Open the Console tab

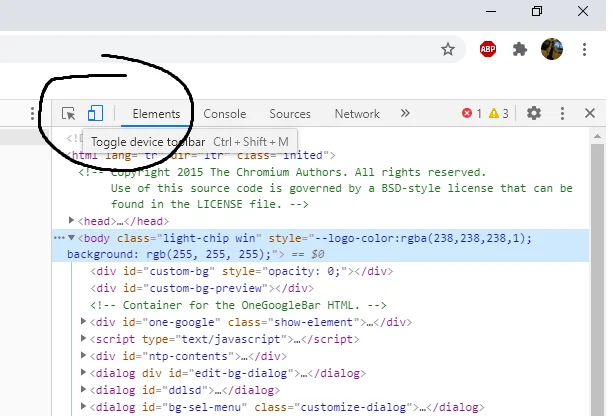[x=224, y=114]
